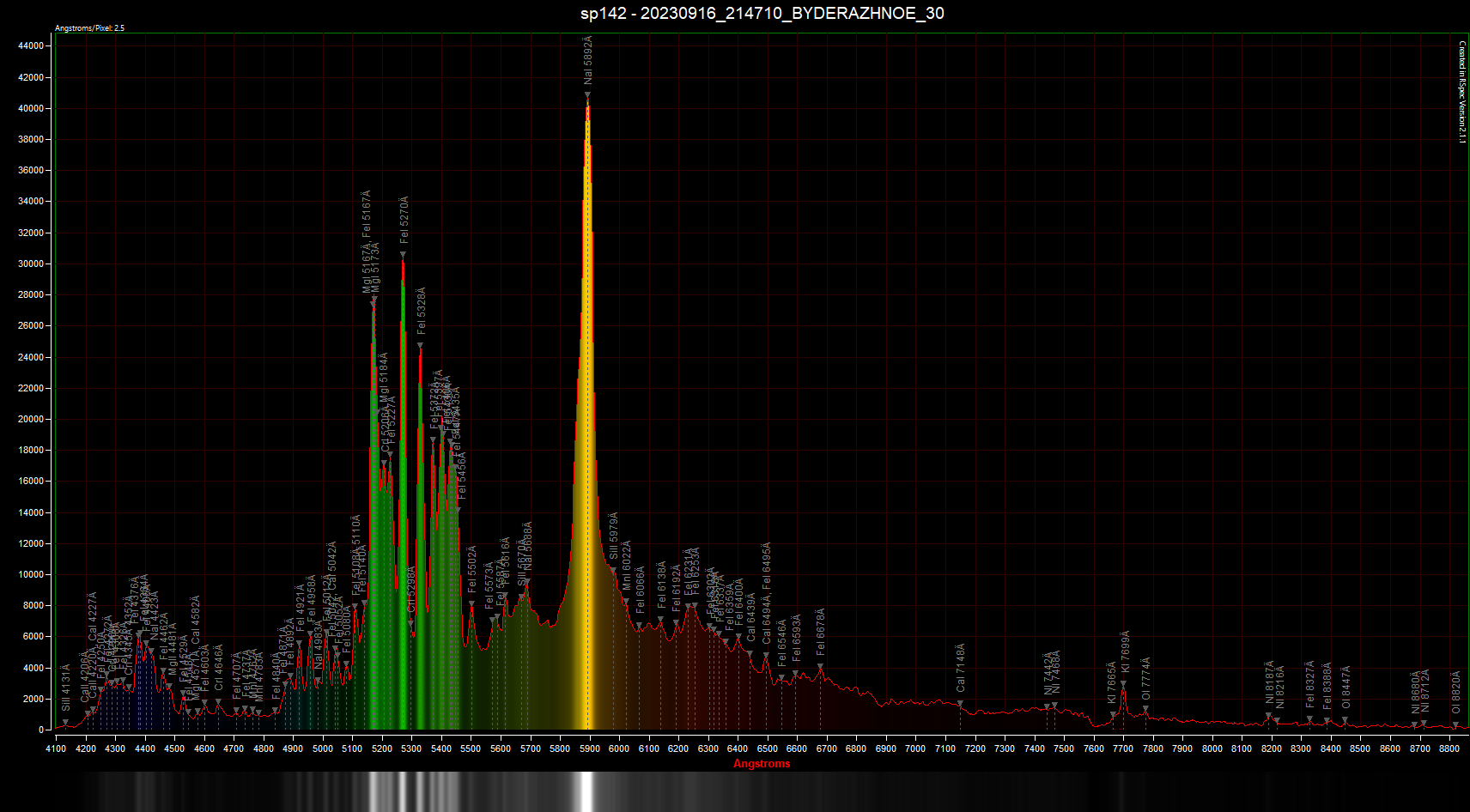Click the grayscale spectrum strip's brightest band
1470x812 pixels.
pyautogui.click(x=587, y=791)
